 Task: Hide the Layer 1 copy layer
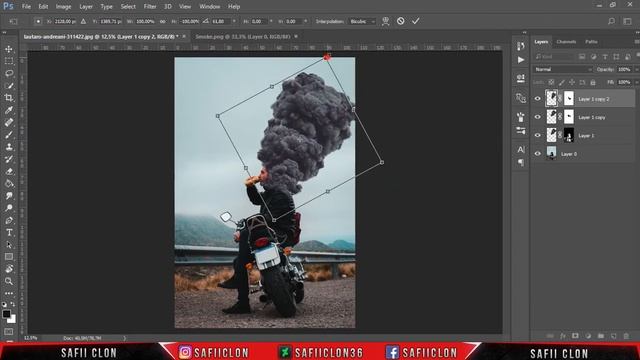[537, 117]
